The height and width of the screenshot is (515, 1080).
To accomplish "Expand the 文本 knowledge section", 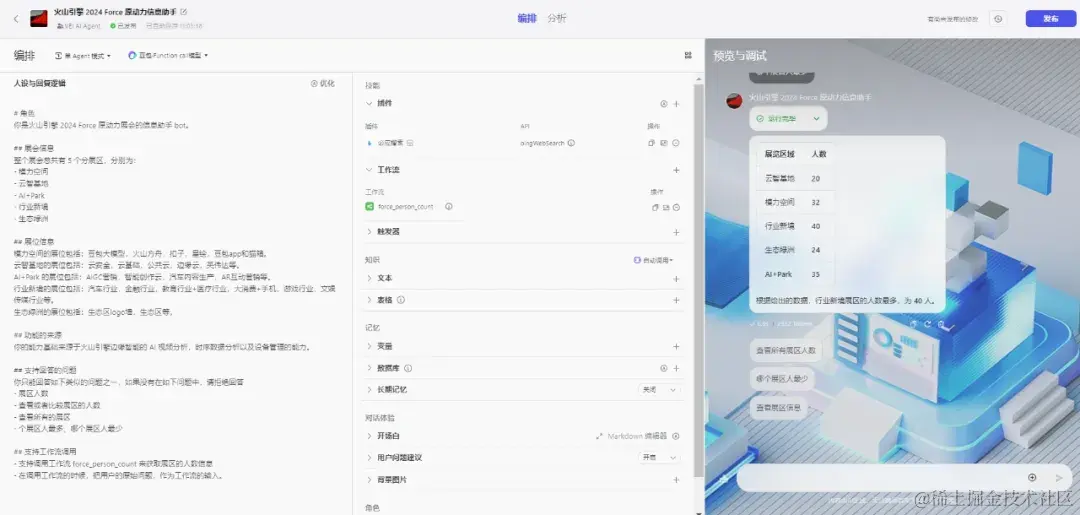I will click(369, 278).
